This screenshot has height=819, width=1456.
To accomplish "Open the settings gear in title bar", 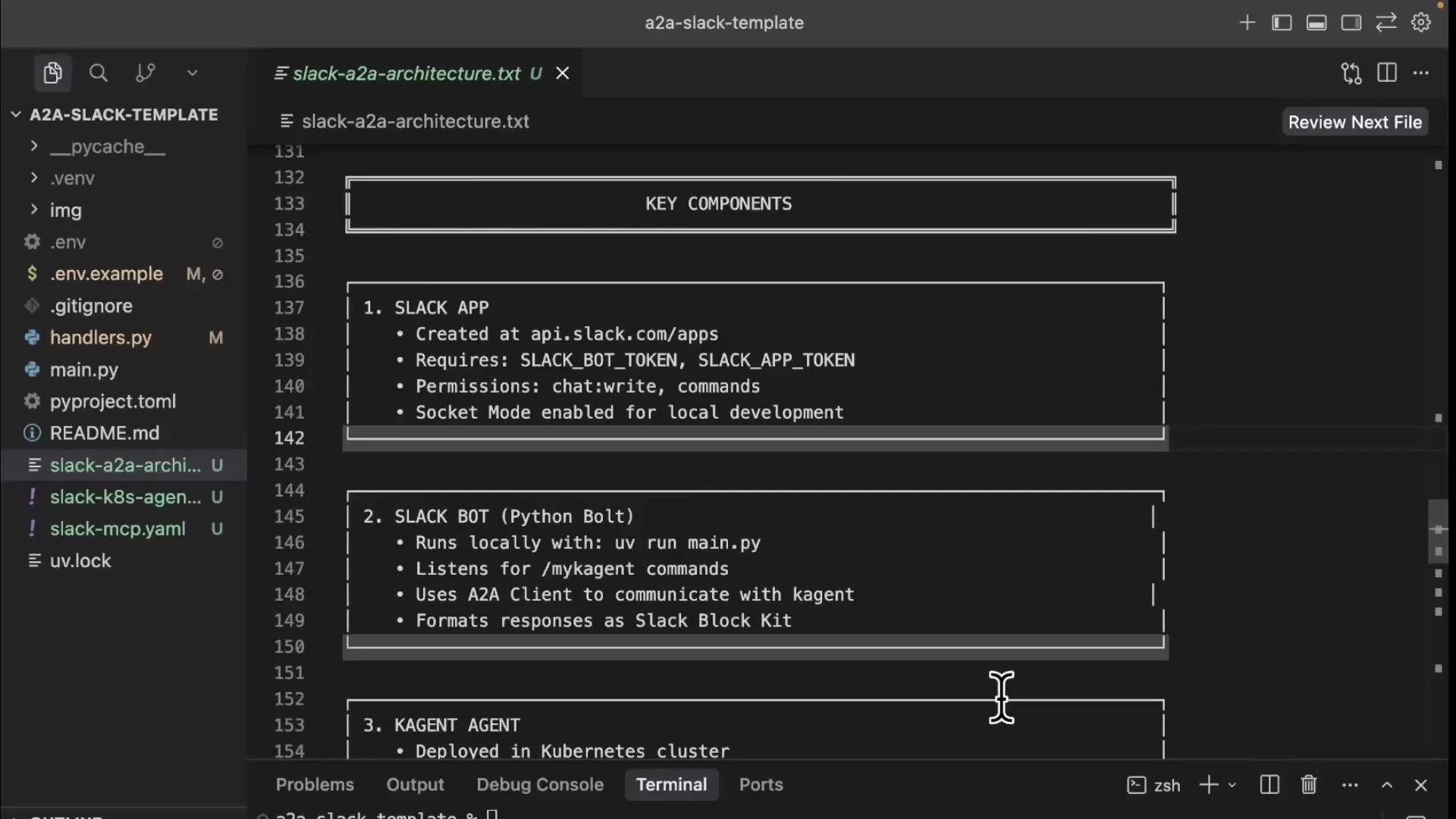I will [1421, 23].
